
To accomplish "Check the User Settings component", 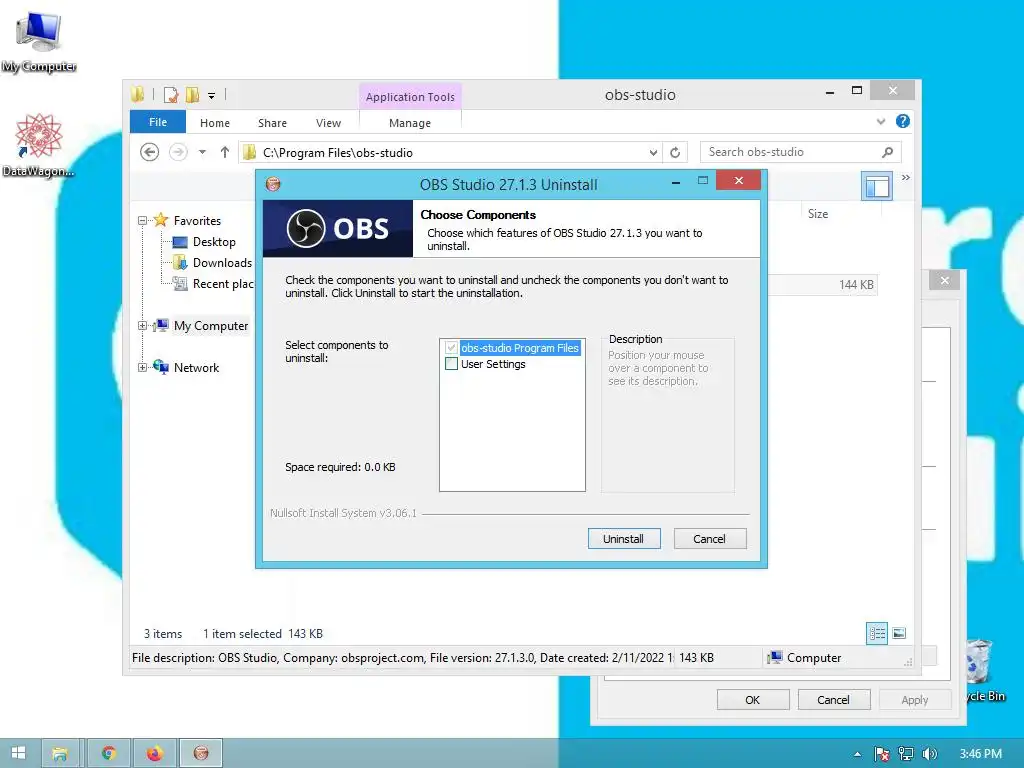I will pyautogui.click(x=451, y=364).
